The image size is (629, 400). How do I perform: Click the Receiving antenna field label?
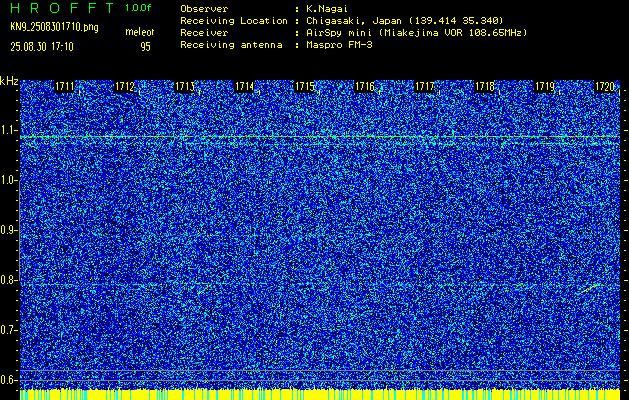point(231,45)
